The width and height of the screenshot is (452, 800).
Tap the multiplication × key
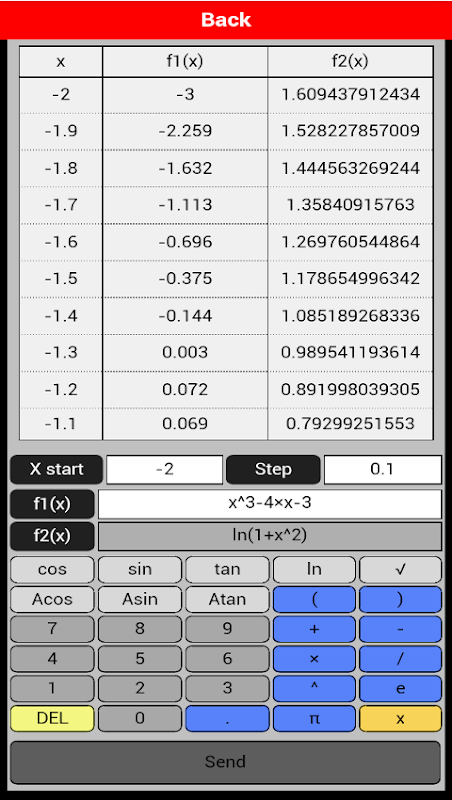point(314,659)
